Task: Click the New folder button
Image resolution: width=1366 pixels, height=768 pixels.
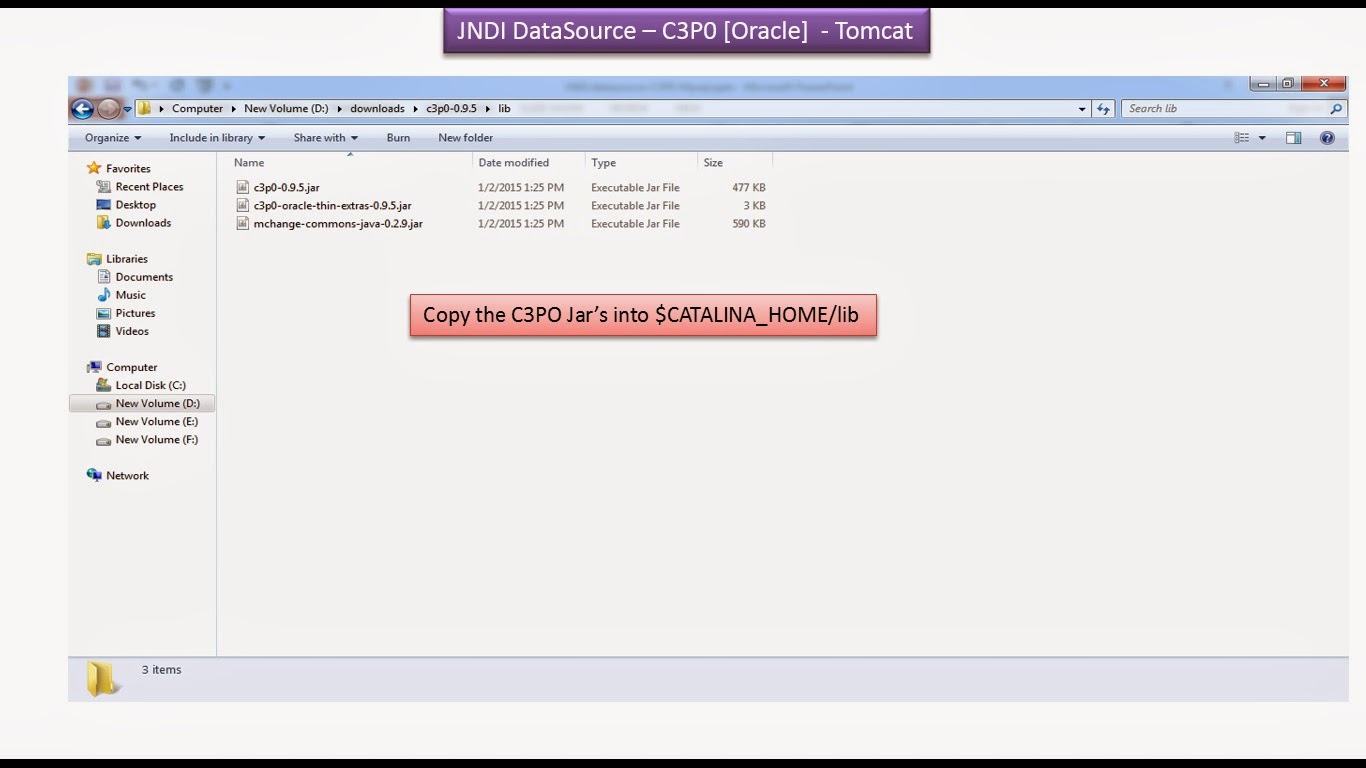Action: (466, 138)
